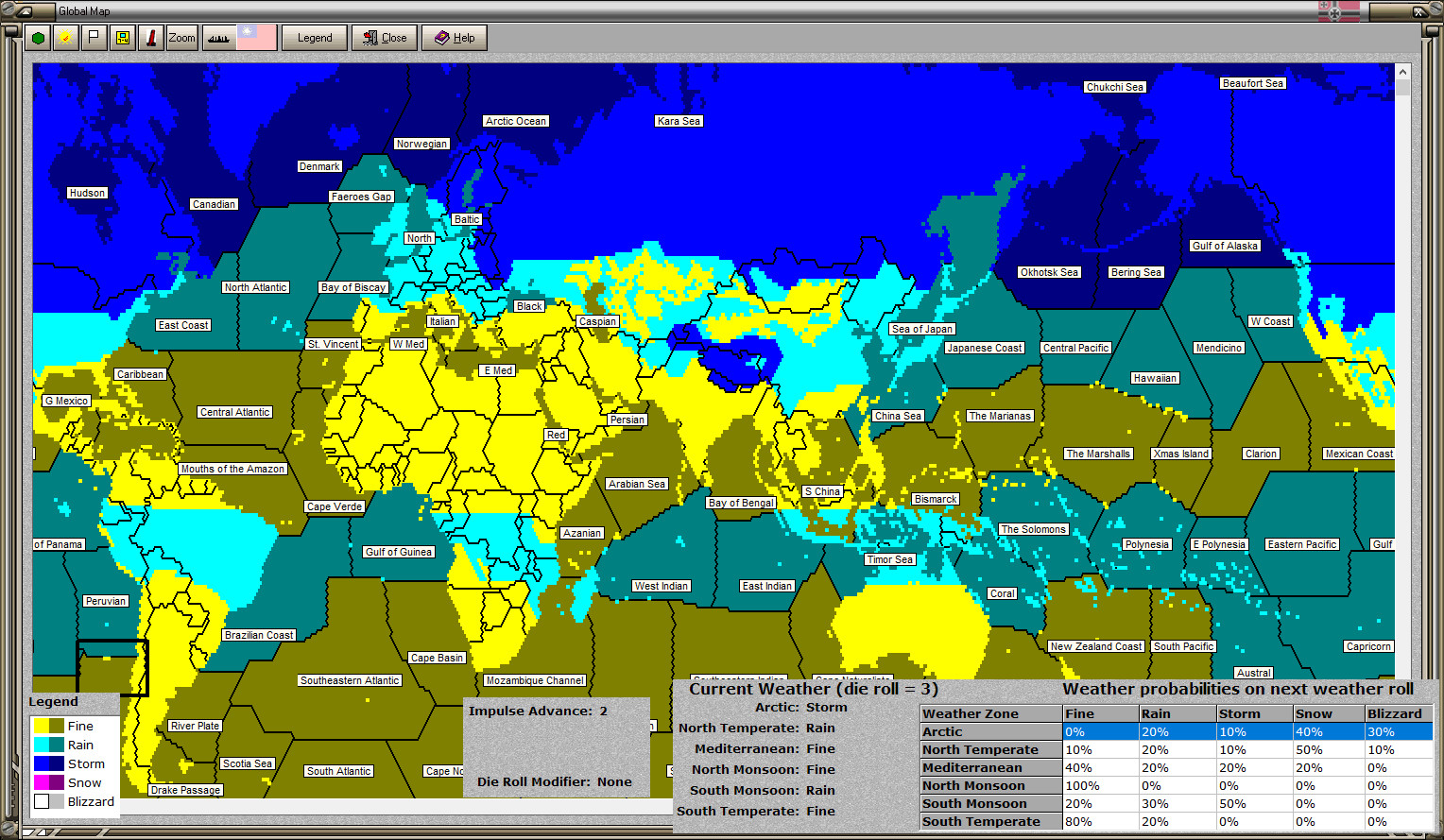Click the Arctic Ocean map label

coord(516,121)
